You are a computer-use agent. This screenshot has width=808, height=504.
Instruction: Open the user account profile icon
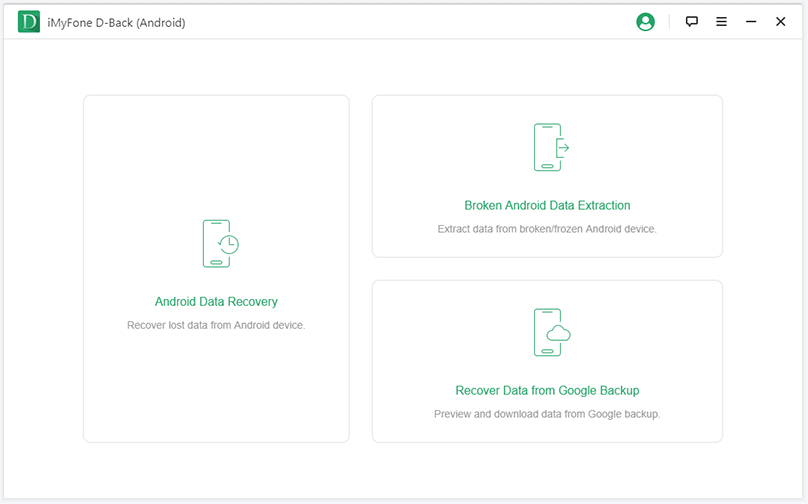point(645,22)
